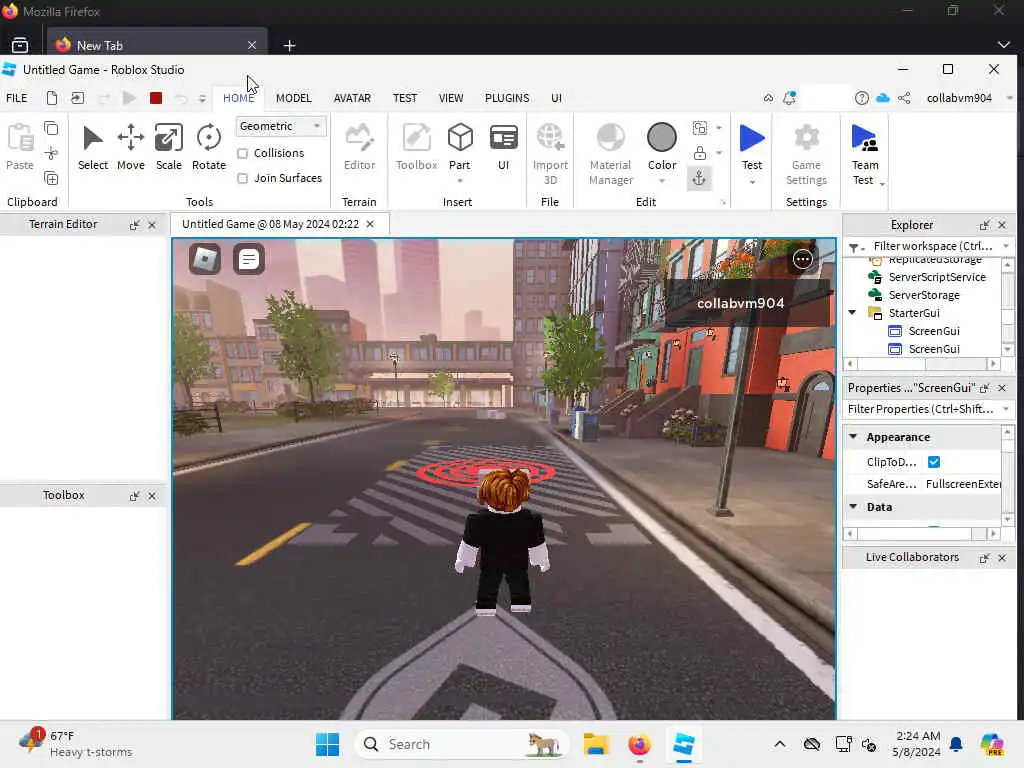This screenshot has height=768, width=1024.
Task: Open Filter workspace dropdown arrow
Action: pyautogui.click(x=1006, y=246)
